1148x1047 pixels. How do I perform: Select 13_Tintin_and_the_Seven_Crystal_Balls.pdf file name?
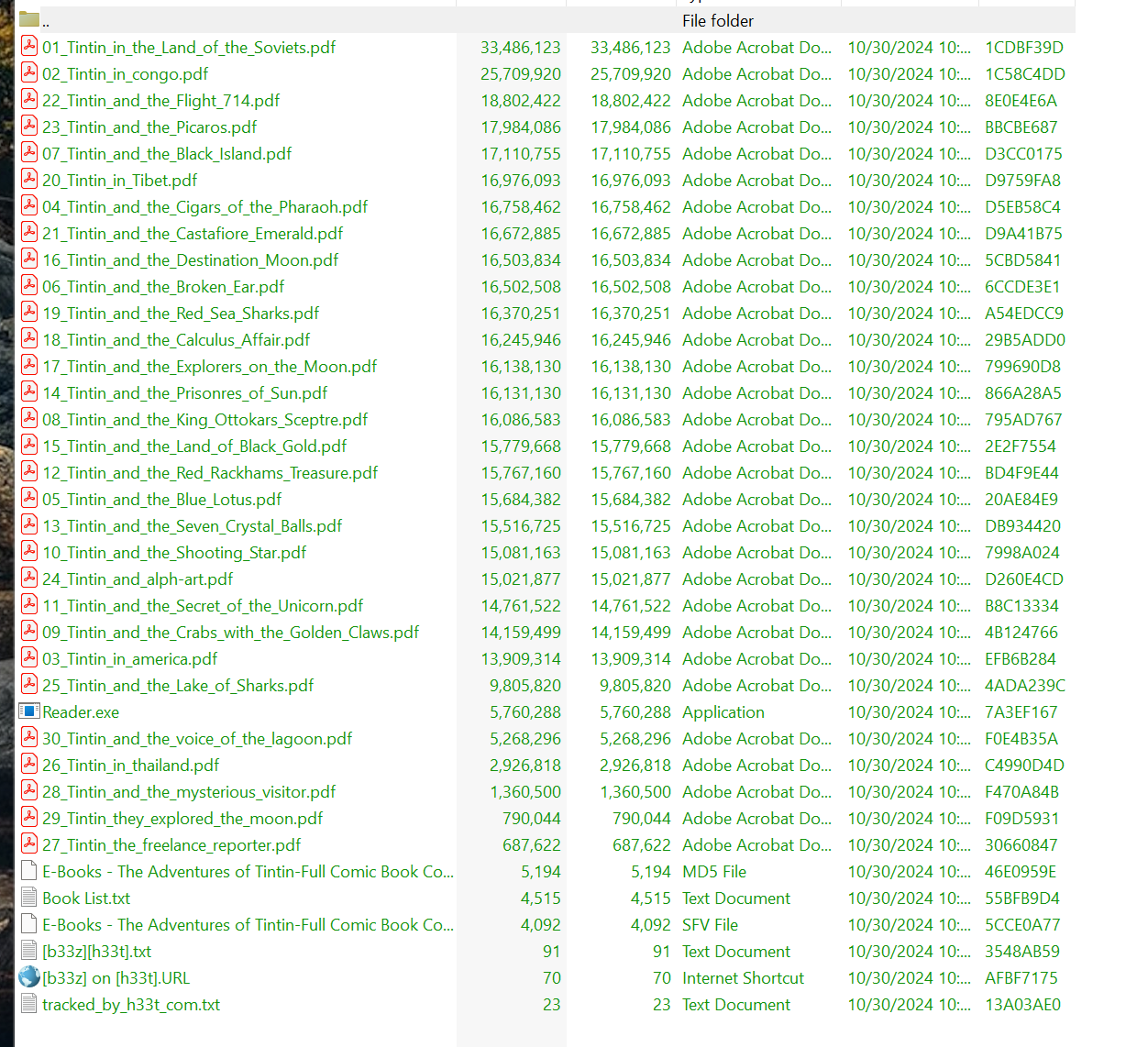(x=193, y=526)
